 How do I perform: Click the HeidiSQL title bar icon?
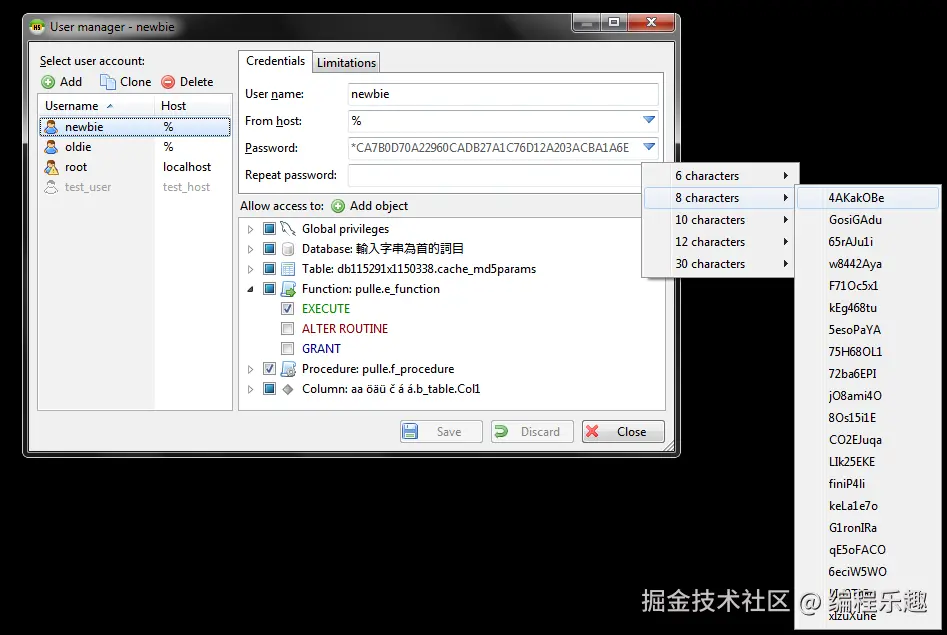pyautogui.click(x=37, y=27)
